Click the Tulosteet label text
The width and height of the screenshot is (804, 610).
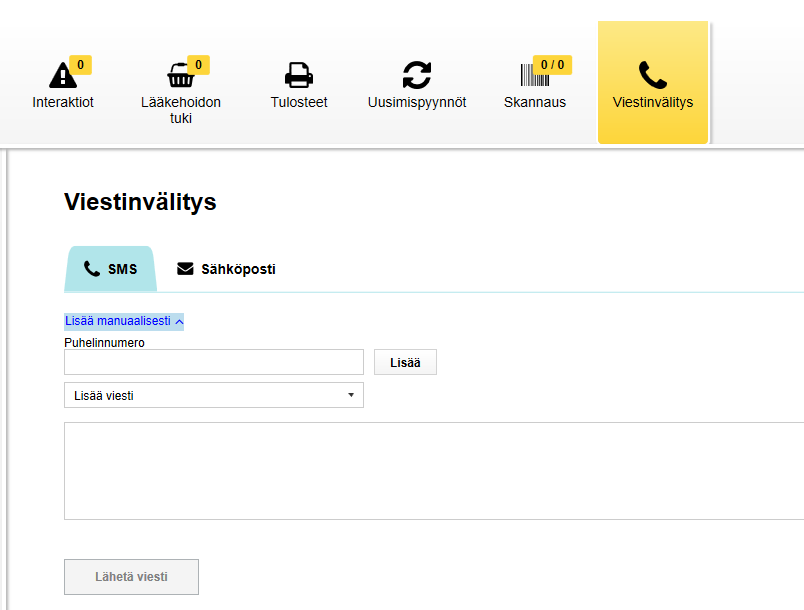click(299, 103)
